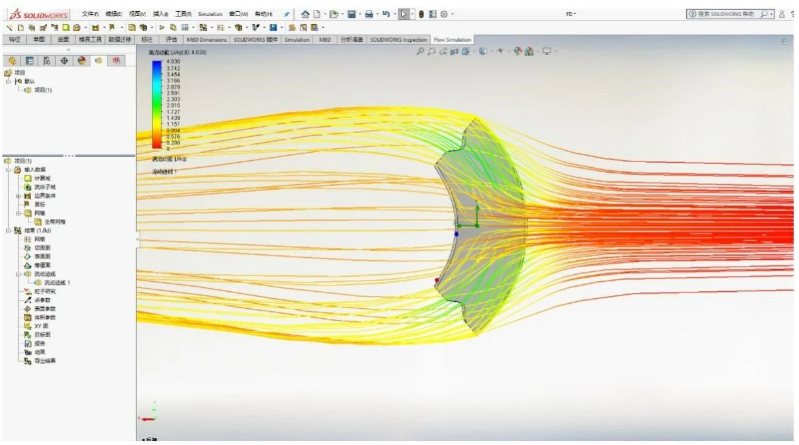
Task: Open the DisplayManager color ball tab
Action: pos(82,61)
